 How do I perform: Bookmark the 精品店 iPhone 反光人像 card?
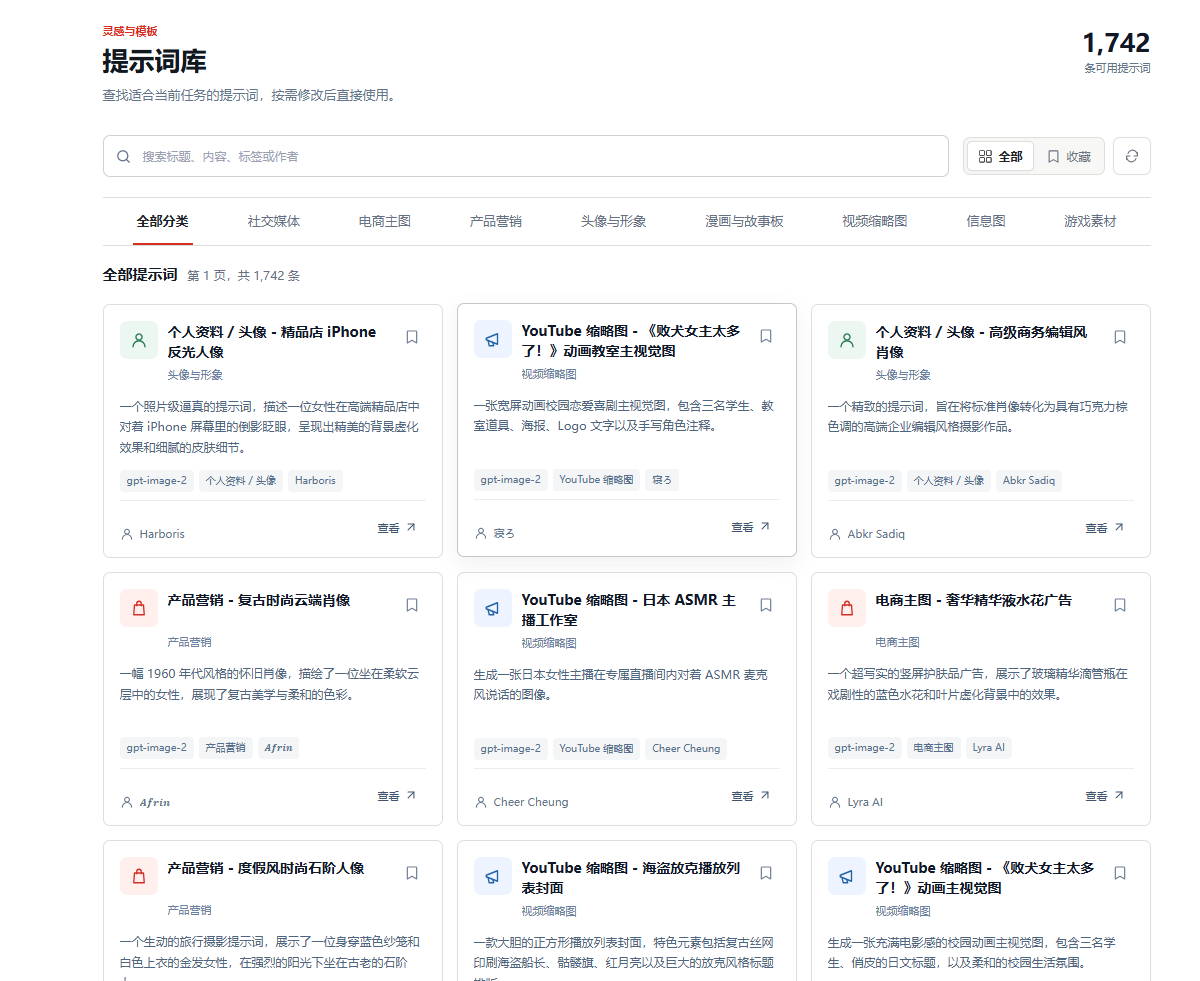coord(412,337)
